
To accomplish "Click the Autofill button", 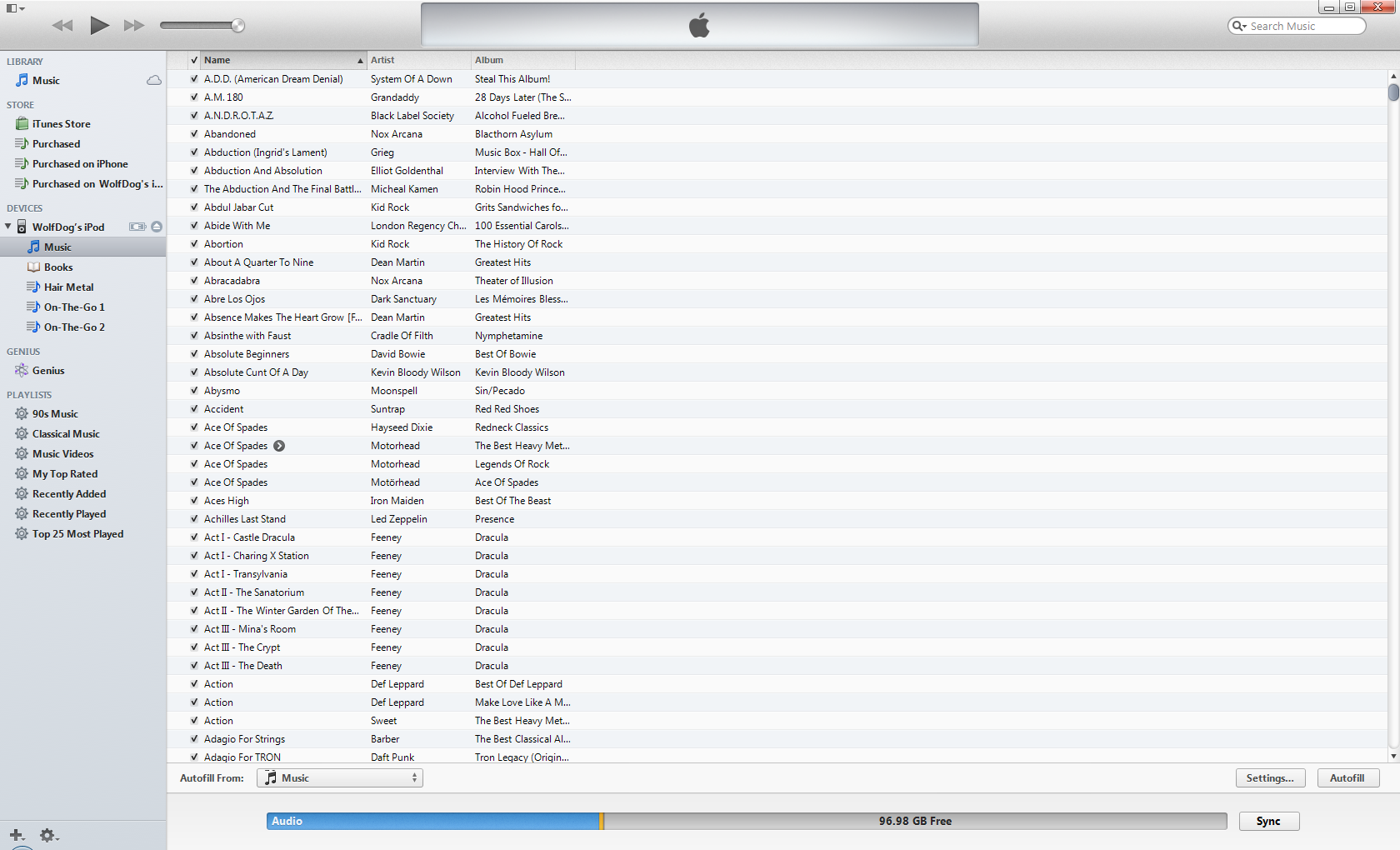I will coord(1347,778).
